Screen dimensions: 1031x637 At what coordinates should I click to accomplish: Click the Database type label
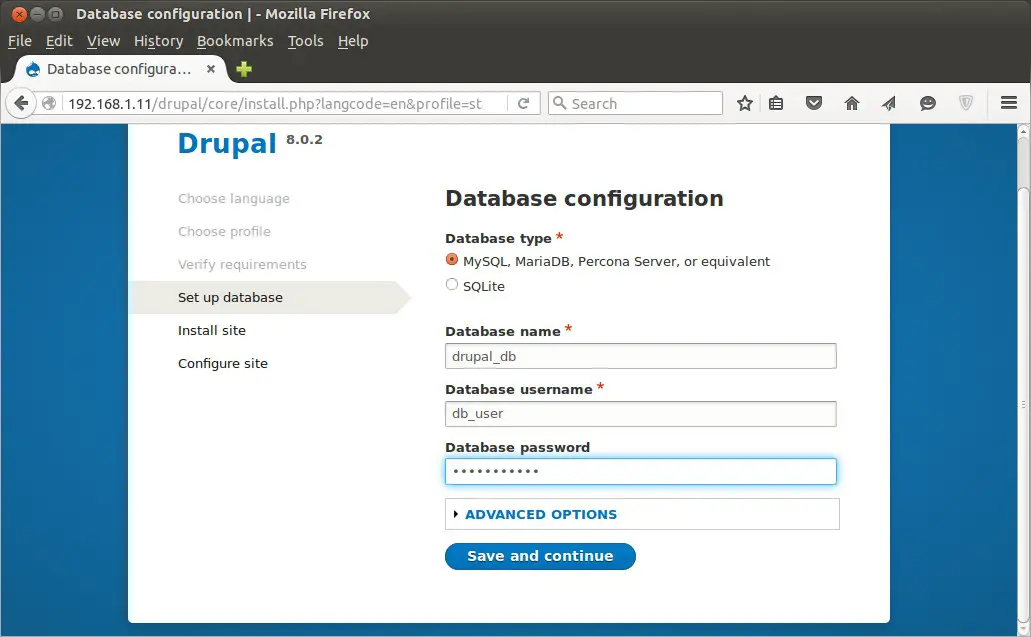point(498,238)
